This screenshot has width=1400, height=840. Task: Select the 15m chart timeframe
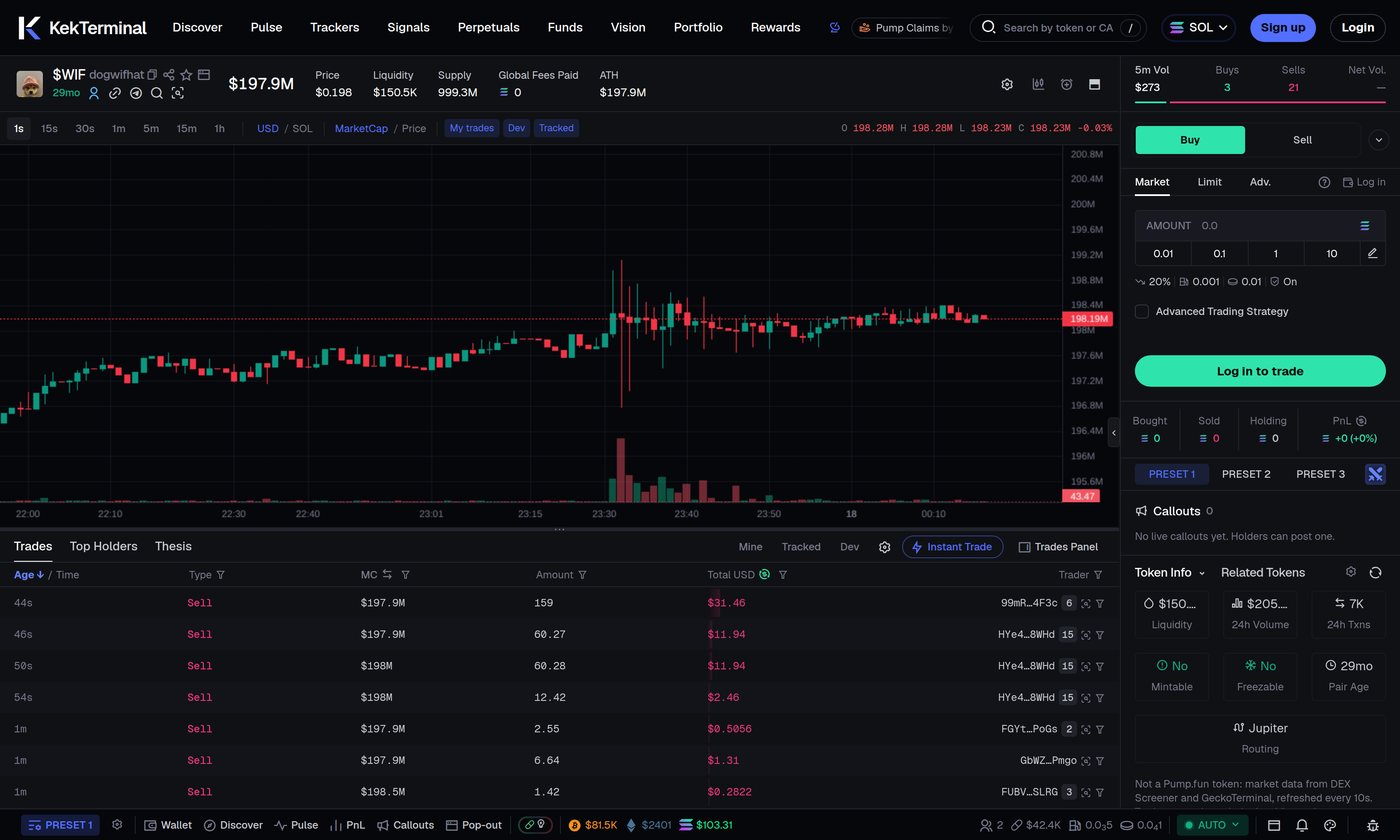186,128
